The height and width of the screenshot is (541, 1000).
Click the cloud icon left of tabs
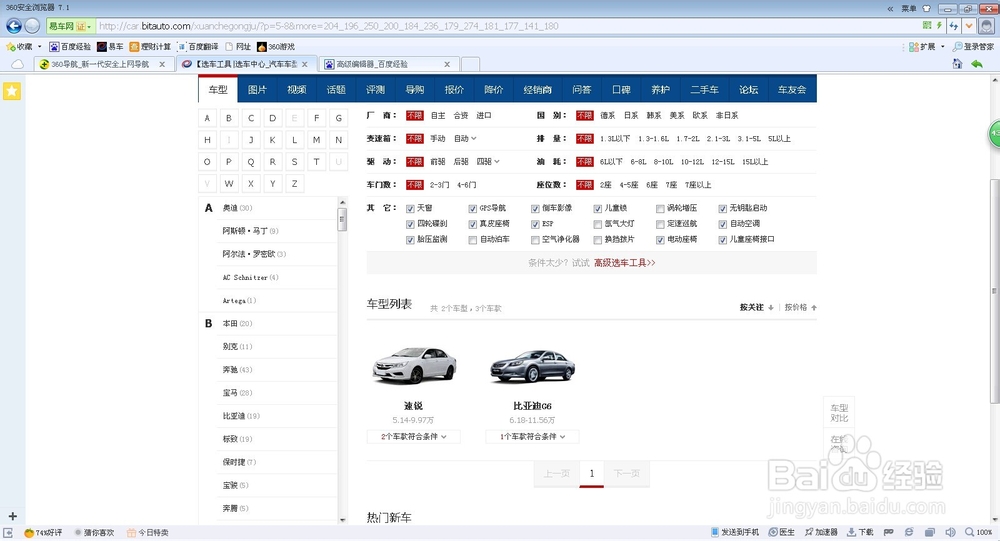pos(17,64)
